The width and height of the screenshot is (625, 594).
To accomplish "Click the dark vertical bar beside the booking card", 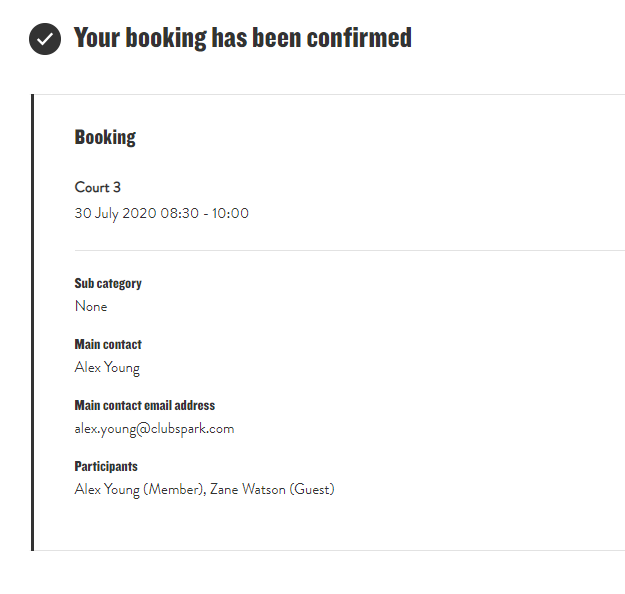I will point(33,322).
